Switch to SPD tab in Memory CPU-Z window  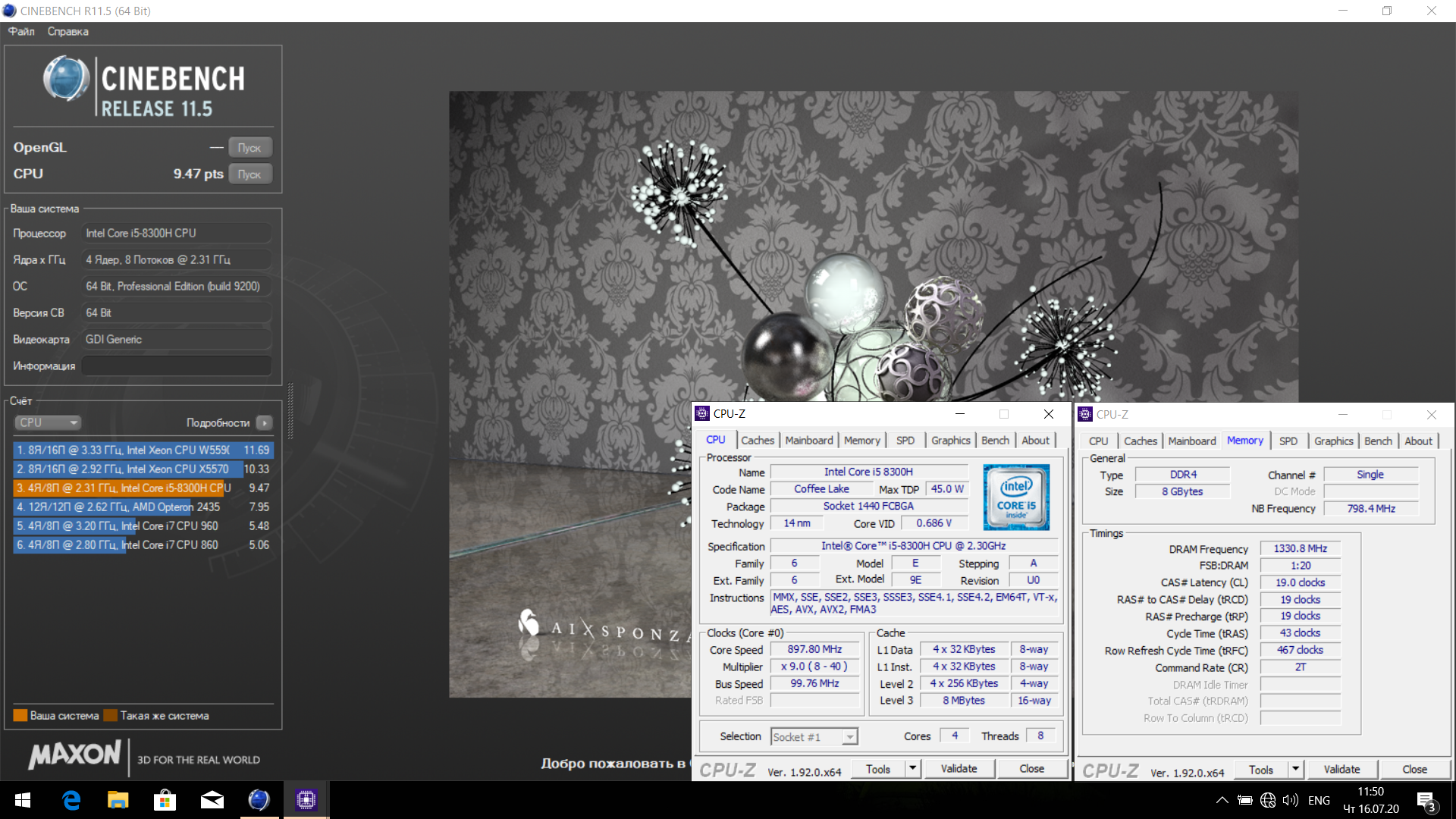click(1288, 441)
